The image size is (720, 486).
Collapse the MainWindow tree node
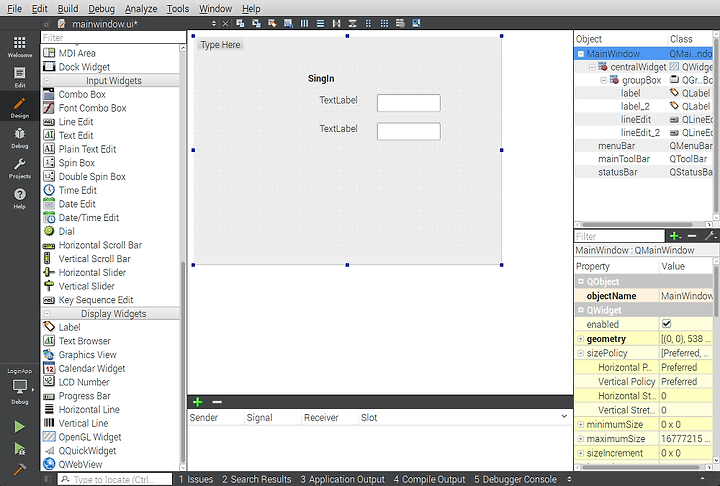tap(581, 54)
